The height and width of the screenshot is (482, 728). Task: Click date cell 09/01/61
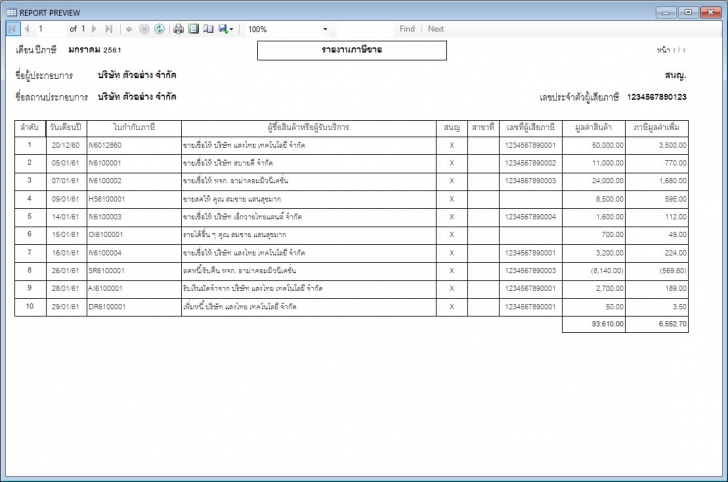pos(65,199)
